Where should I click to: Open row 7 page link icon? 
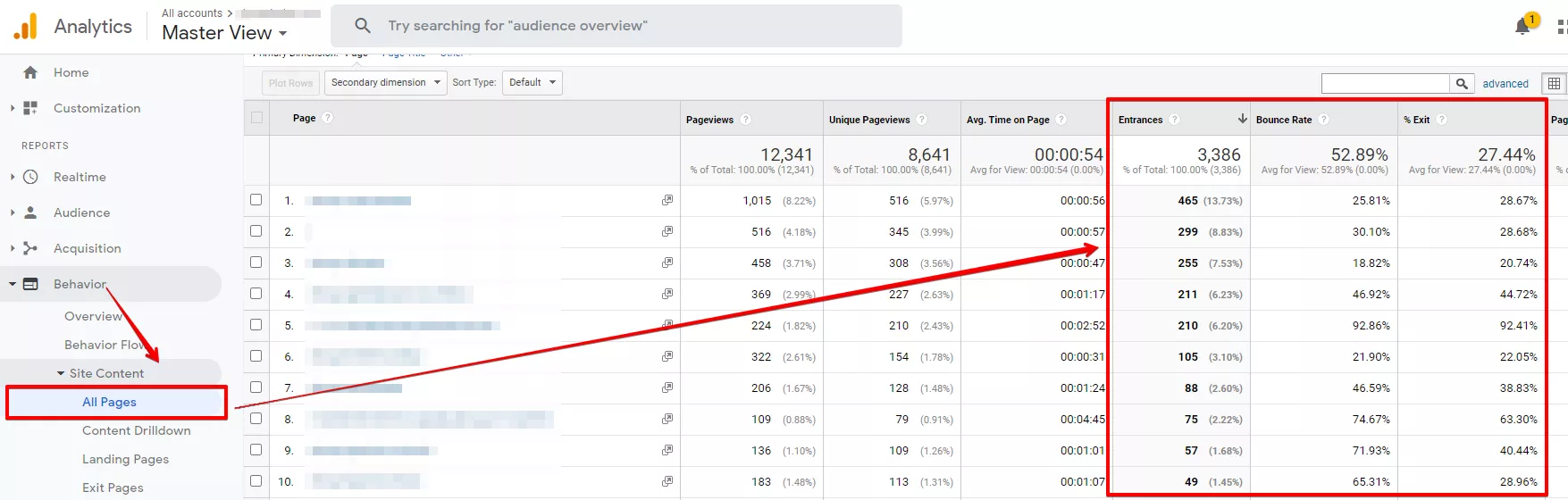[667, 387]
